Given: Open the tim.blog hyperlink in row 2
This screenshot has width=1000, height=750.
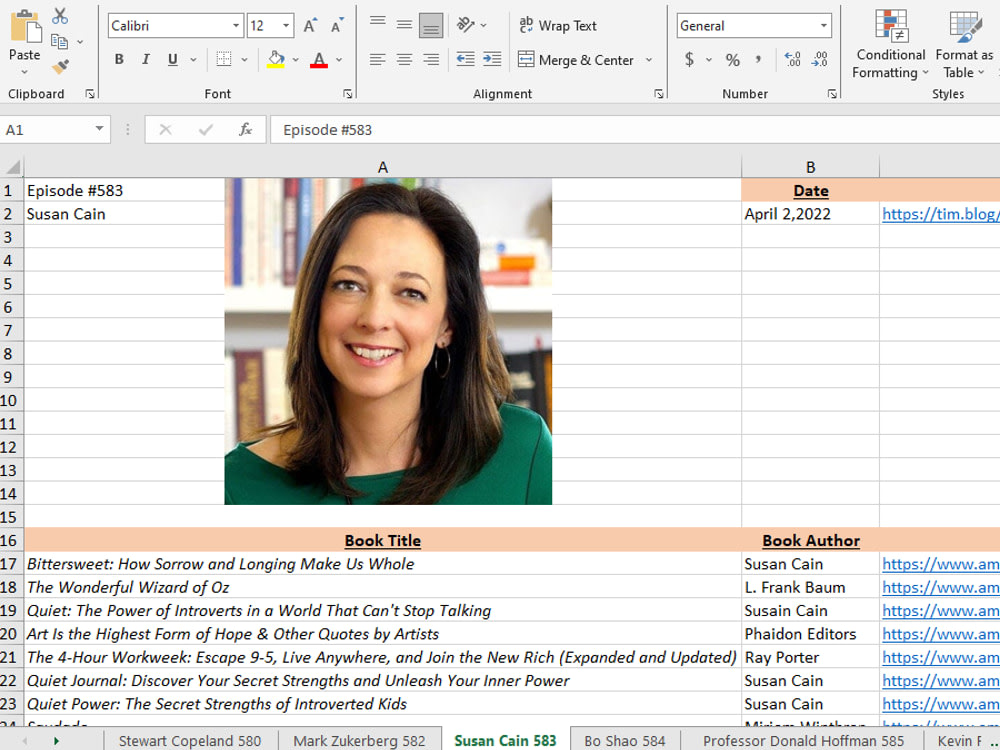Looking at the screenshot, I should click(940, 214).
